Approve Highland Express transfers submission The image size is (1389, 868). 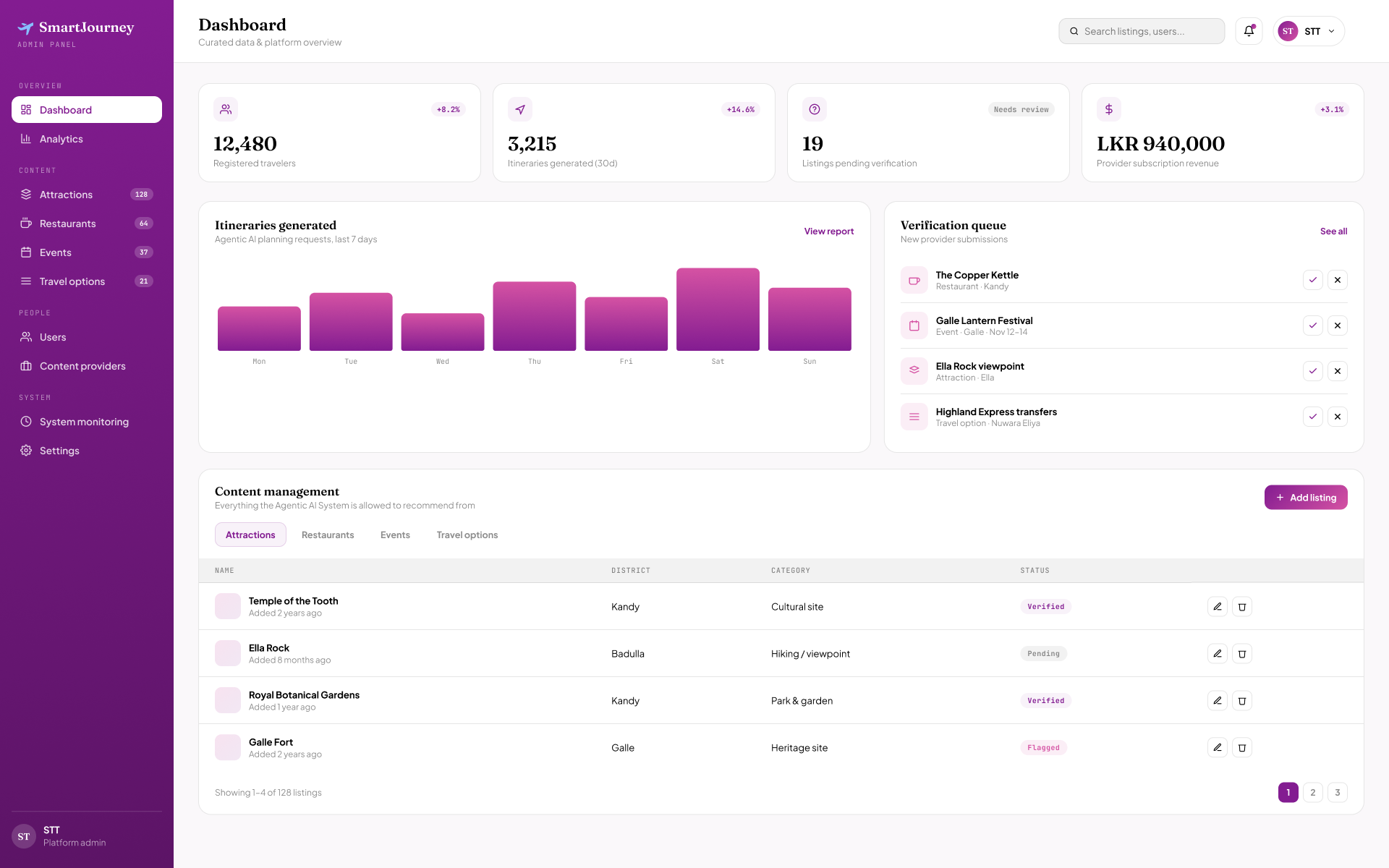(1312, 417)
